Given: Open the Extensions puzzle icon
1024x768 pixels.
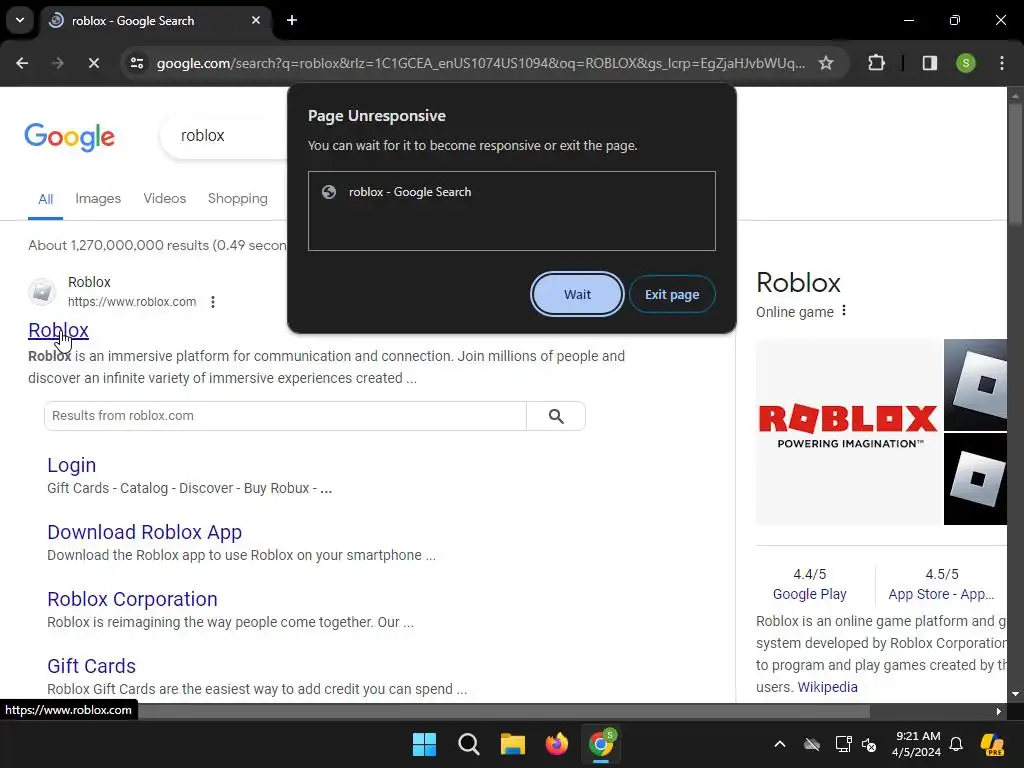Looking at the screenshot, I should pyautogui.click(x=876, y=63).
